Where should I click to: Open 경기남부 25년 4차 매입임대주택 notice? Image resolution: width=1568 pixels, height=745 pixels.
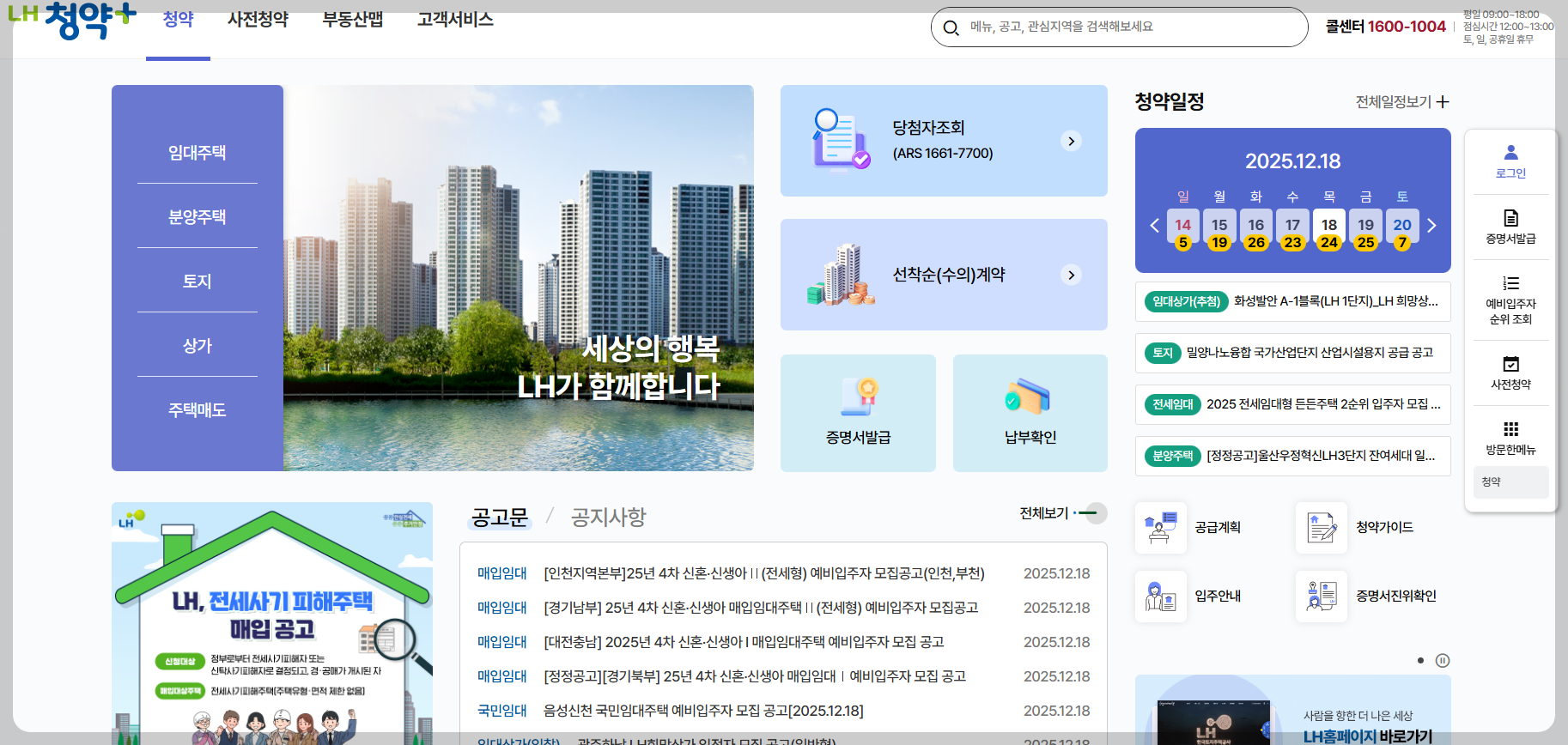[x=761, y=608]
